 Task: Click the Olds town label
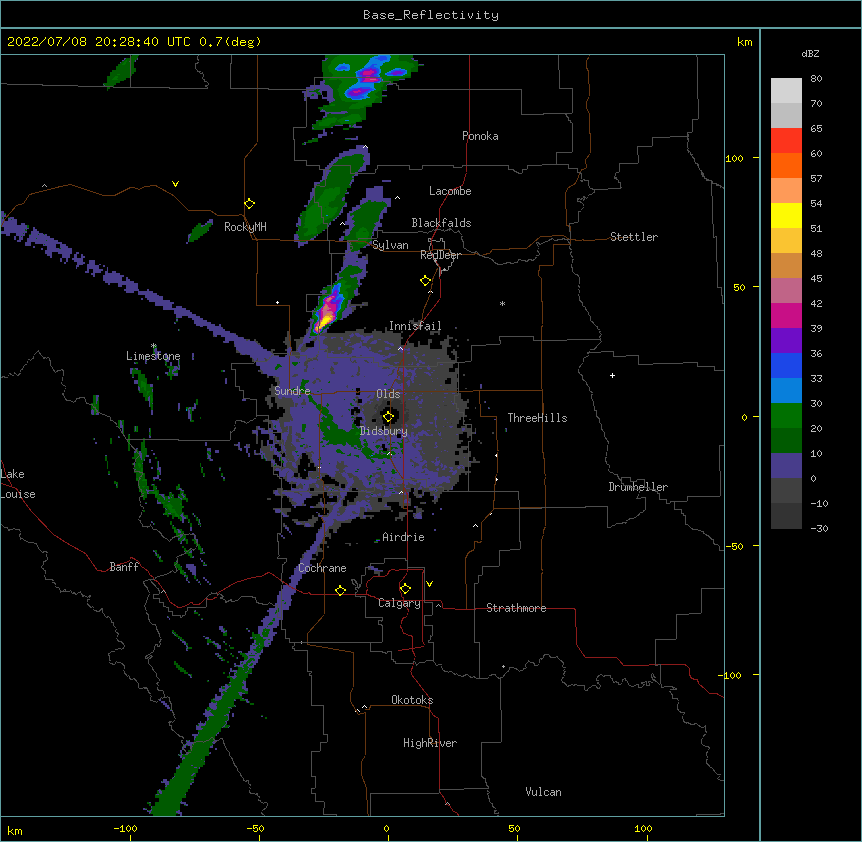388,394
